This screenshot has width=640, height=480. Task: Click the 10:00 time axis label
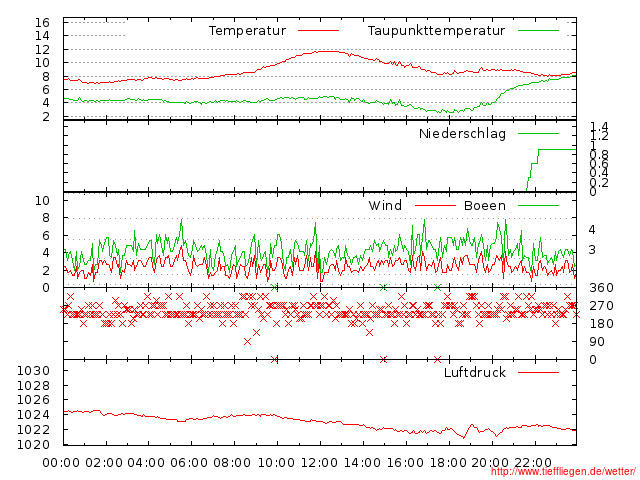coord(276,463)
